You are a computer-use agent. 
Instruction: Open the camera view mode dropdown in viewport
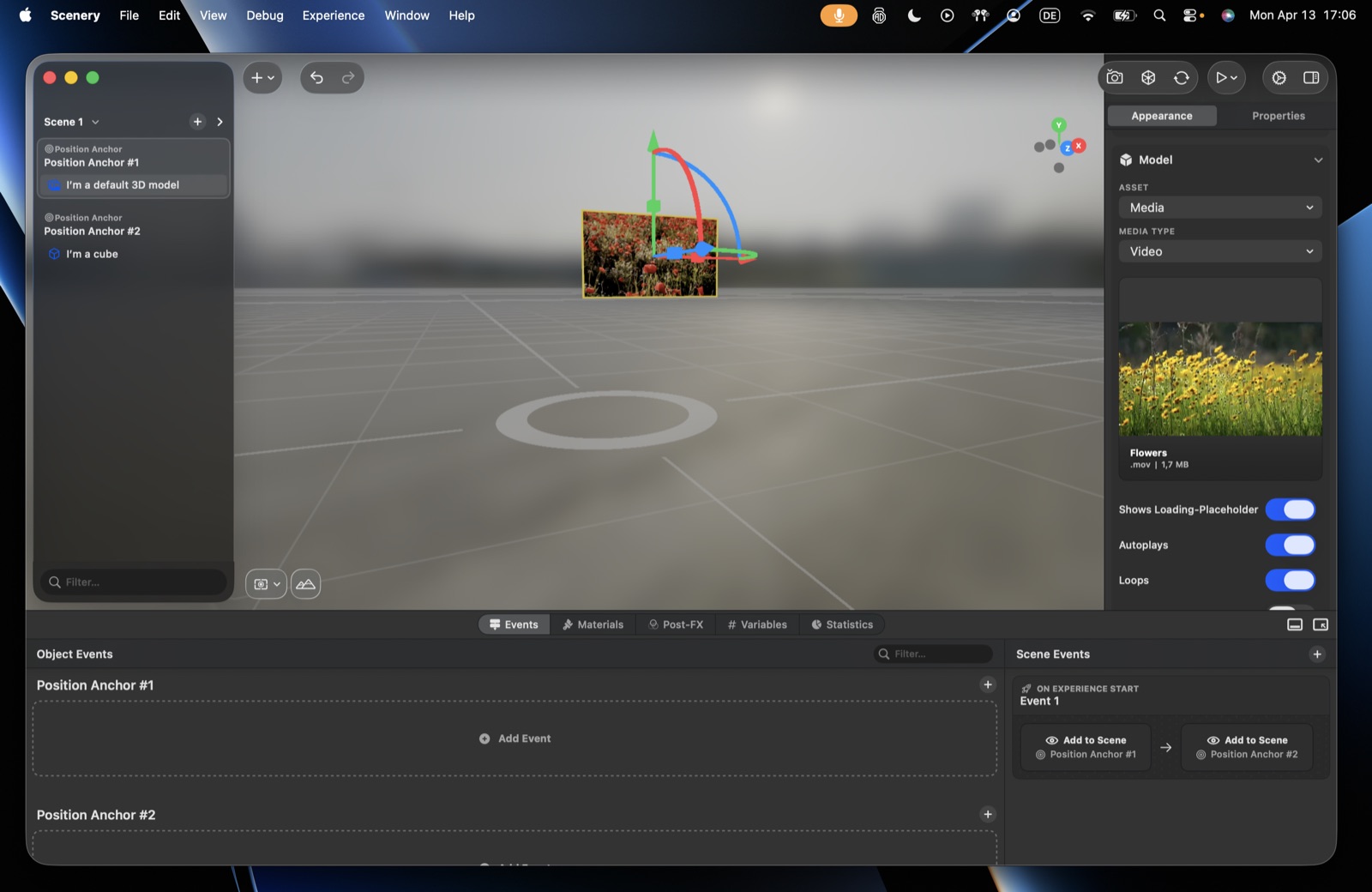(x=267, y=584)
